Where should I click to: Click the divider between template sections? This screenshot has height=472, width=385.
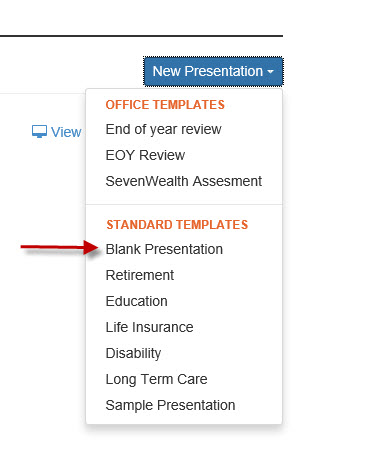(184, 204)
